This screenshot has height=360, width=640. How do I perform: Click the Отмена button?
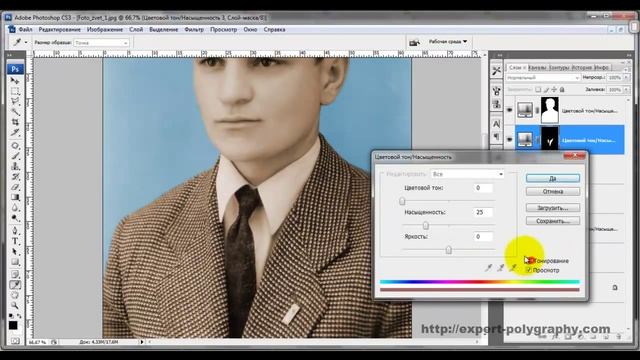[x=553, y=191]
